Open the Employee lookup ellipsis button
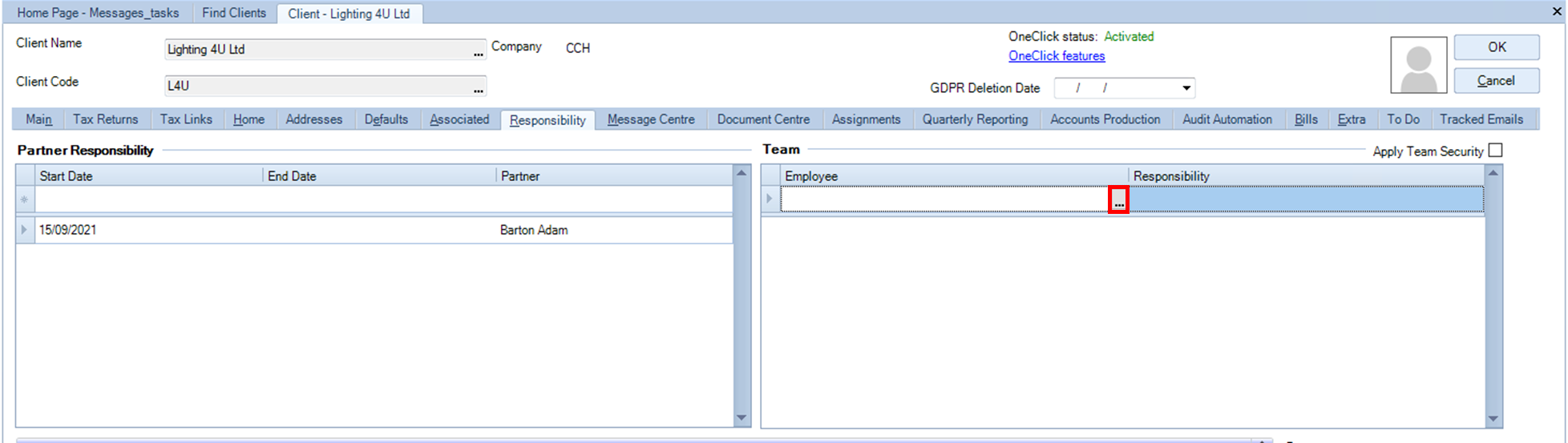 (x=1118, y=200)
